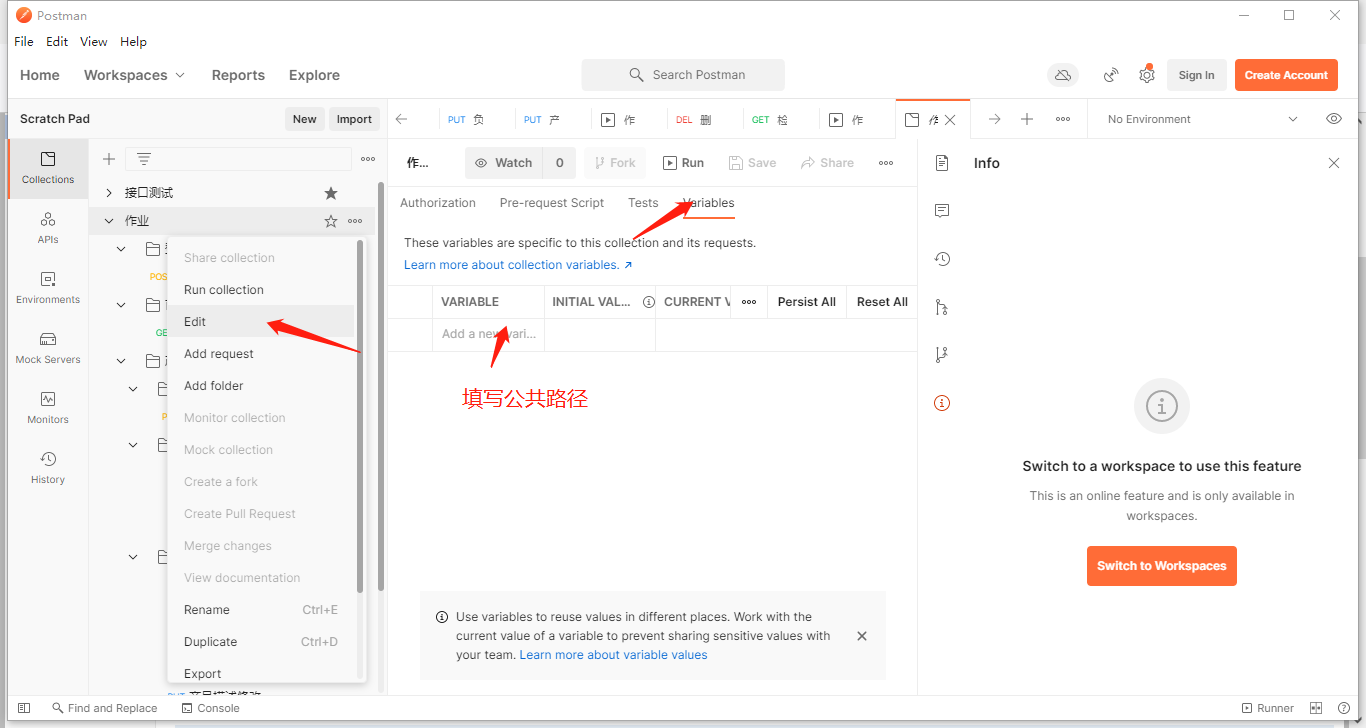The height and width of the screenshot is (728, 1366).
Task: Open the View menu
Action: [x=94, y=42]
